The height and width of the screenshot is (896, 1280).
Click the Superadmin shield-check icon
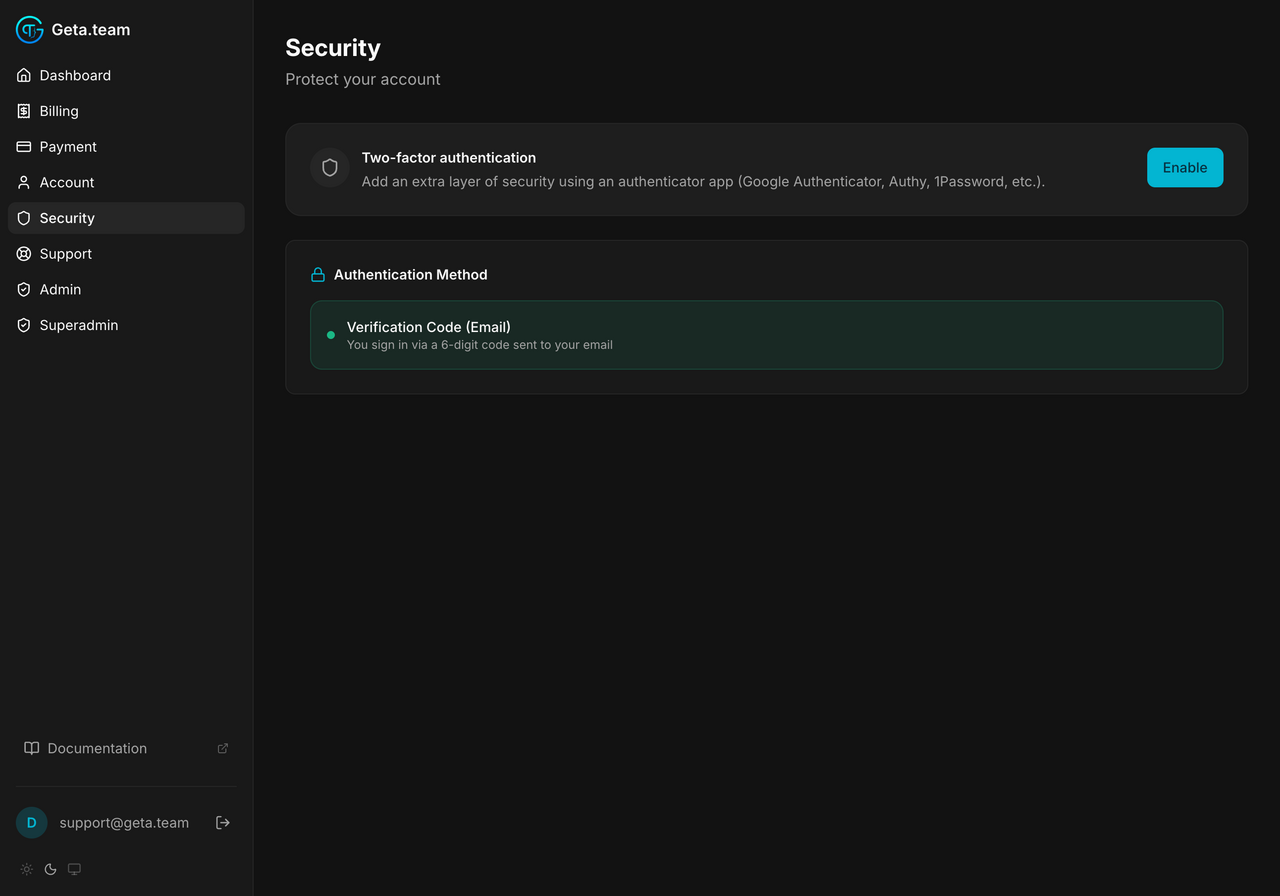point(24,325)
